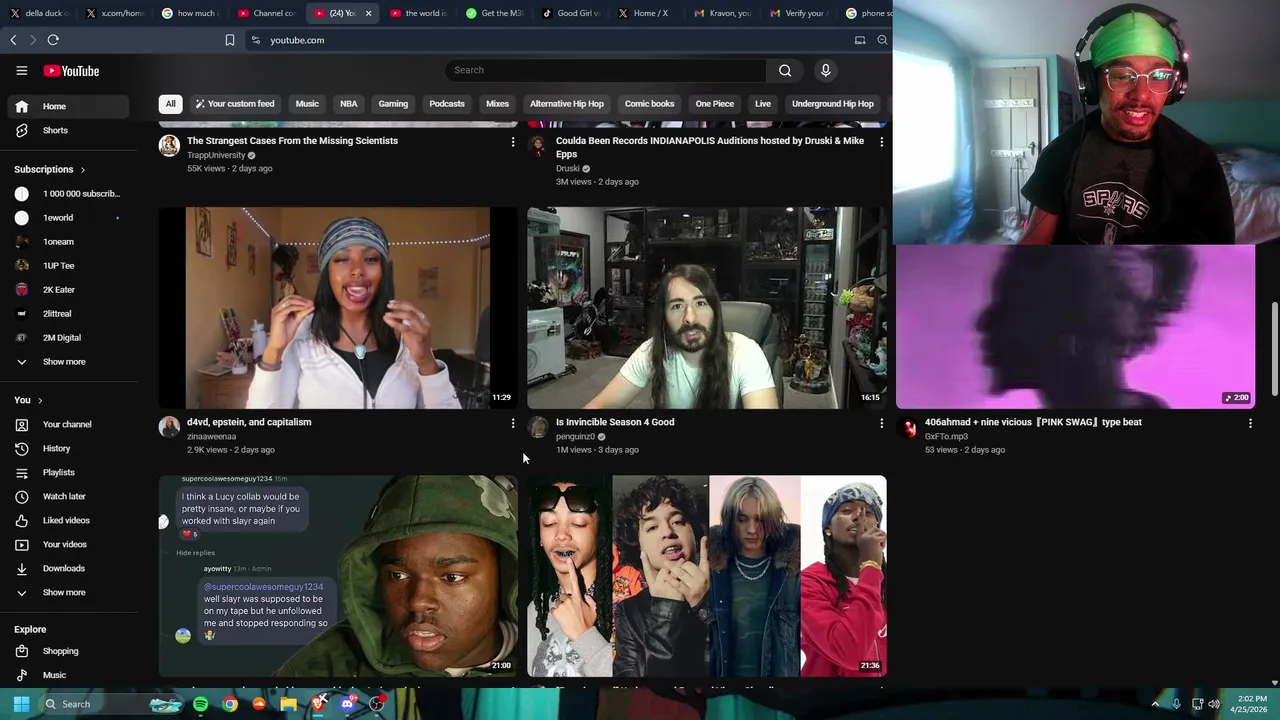Go back in the browser

point(13,40)
